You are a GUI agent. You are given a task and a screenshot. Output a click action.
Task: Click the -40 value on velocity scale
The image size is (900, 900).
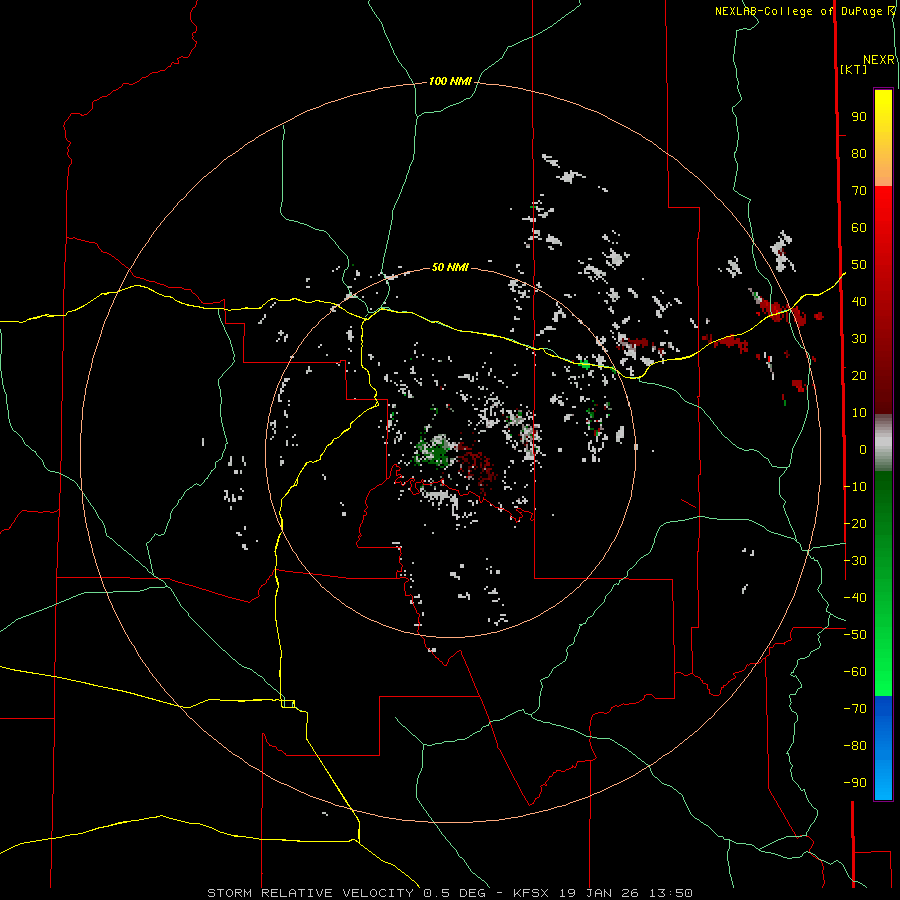pos(855,598)
